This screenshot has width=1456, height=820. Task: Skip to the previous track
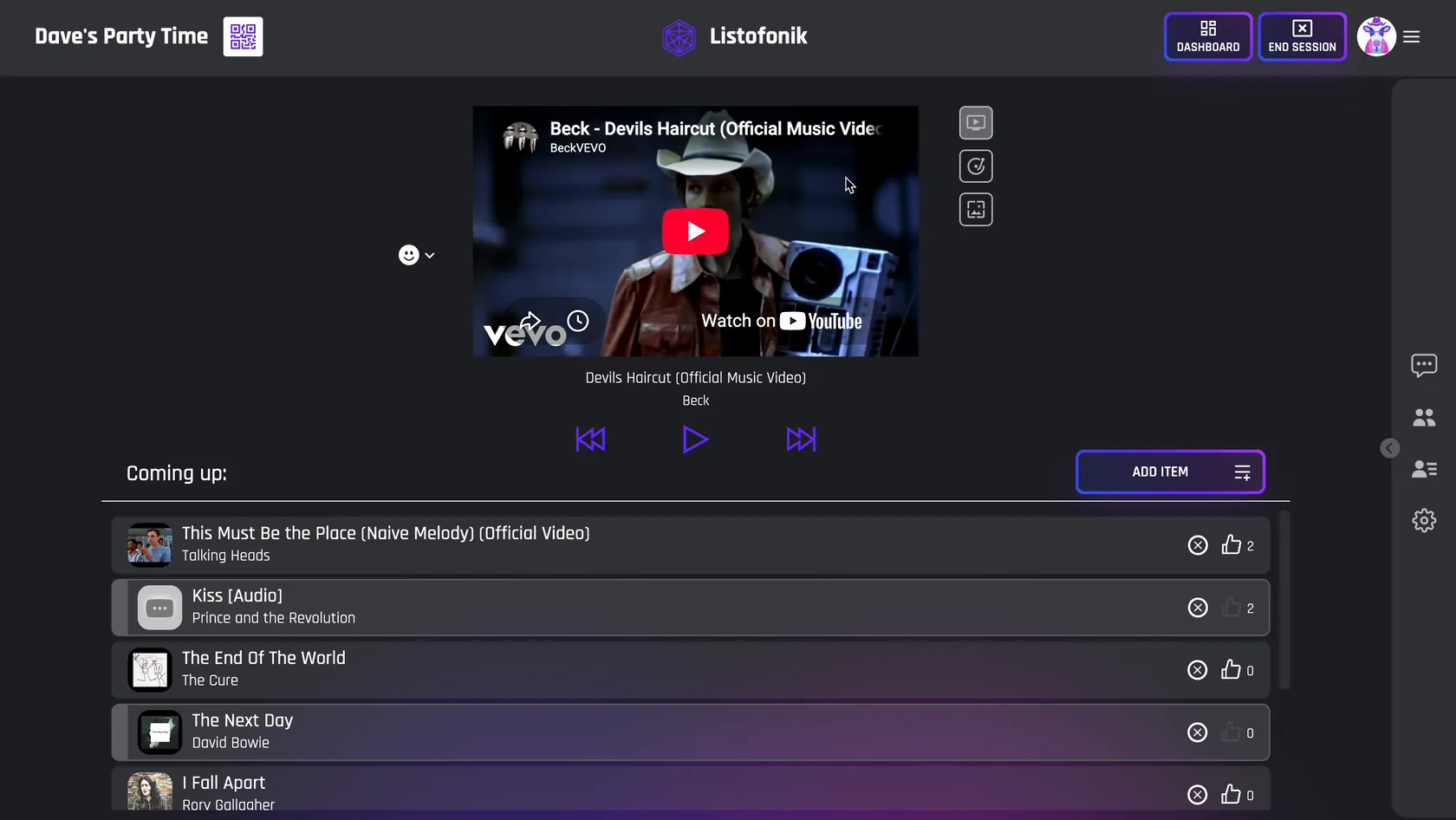[590, 439]
